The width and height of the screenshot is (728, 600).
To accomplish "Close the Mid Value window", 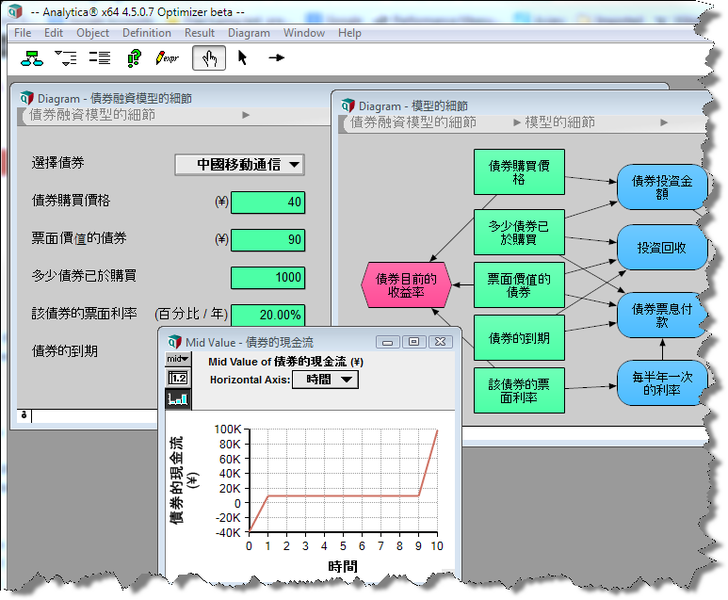I will tap(440, 342).
